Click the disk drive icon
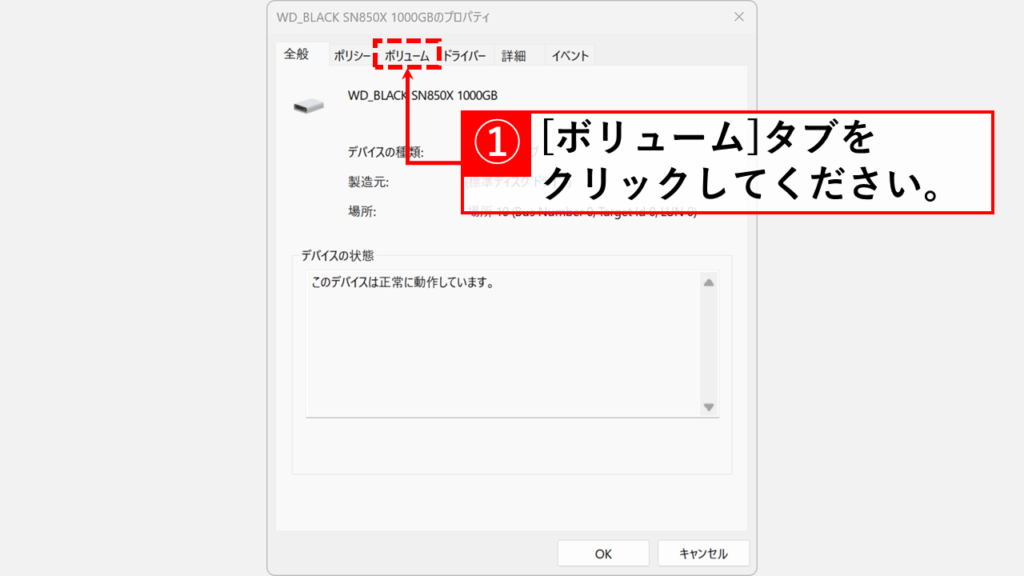Image resolution: width=1024 pixels, height=576 pixels. pyautogui.click(x=308, y=105)
